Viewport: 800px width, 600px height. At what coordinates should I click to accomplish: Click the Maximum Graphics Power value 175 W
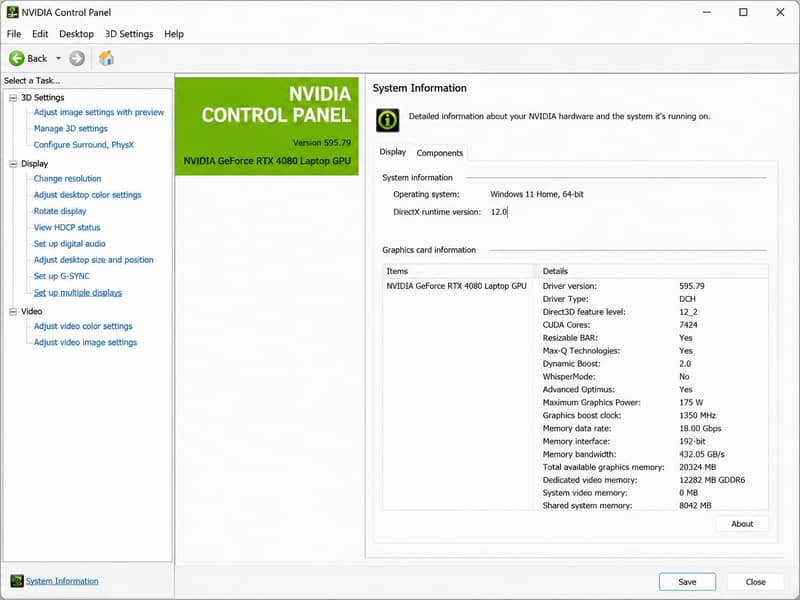pos(691,403)
